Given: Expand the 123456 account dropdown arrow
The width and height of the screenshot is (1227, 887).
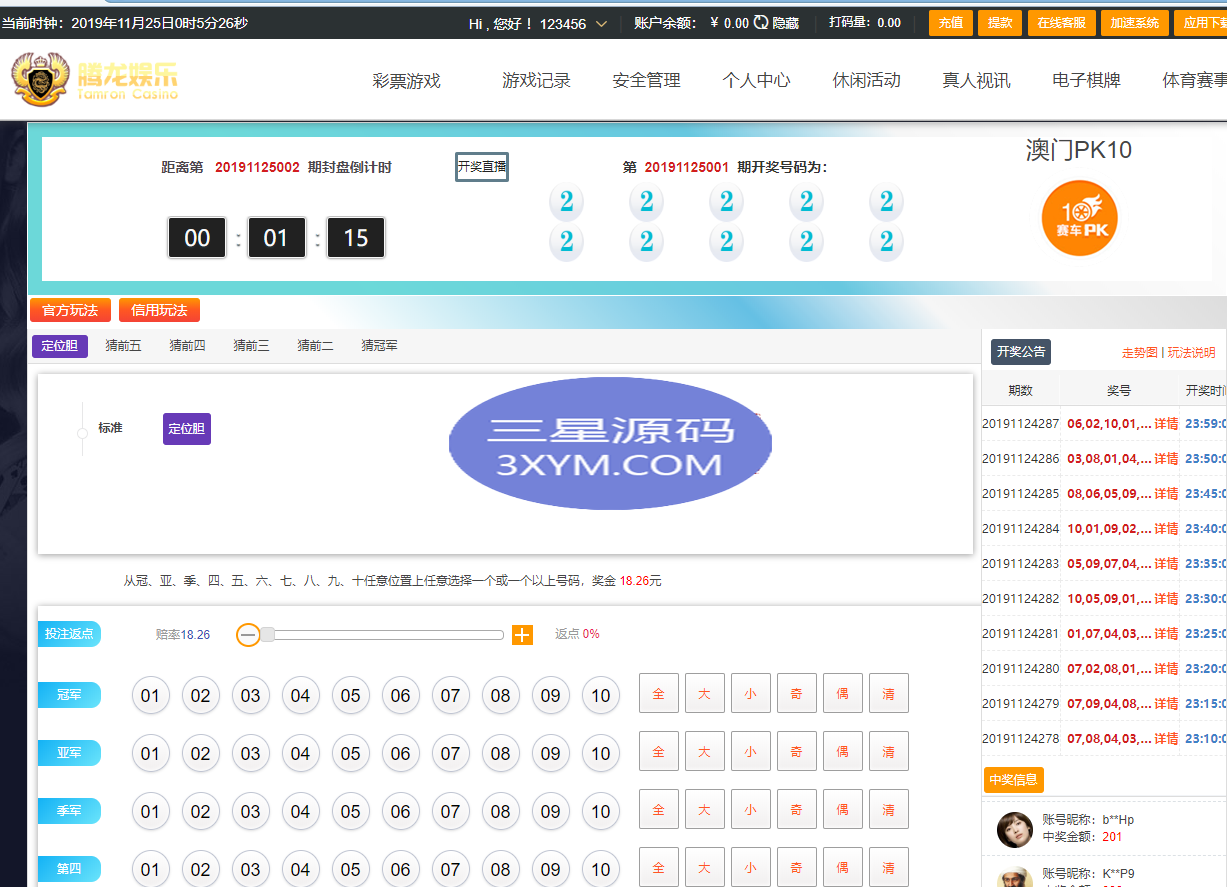Looking at the screenshot, I should (x=601, y=24).
